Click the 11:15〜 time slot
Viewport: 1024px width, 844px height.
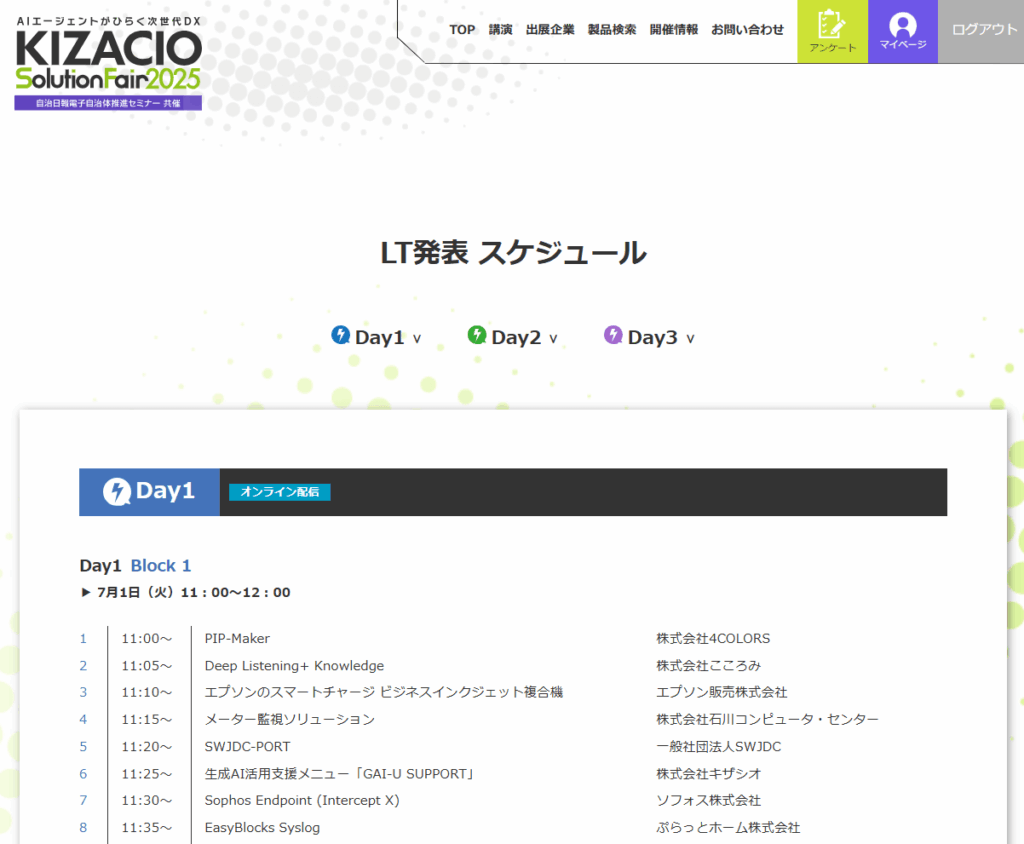point(147,719)
